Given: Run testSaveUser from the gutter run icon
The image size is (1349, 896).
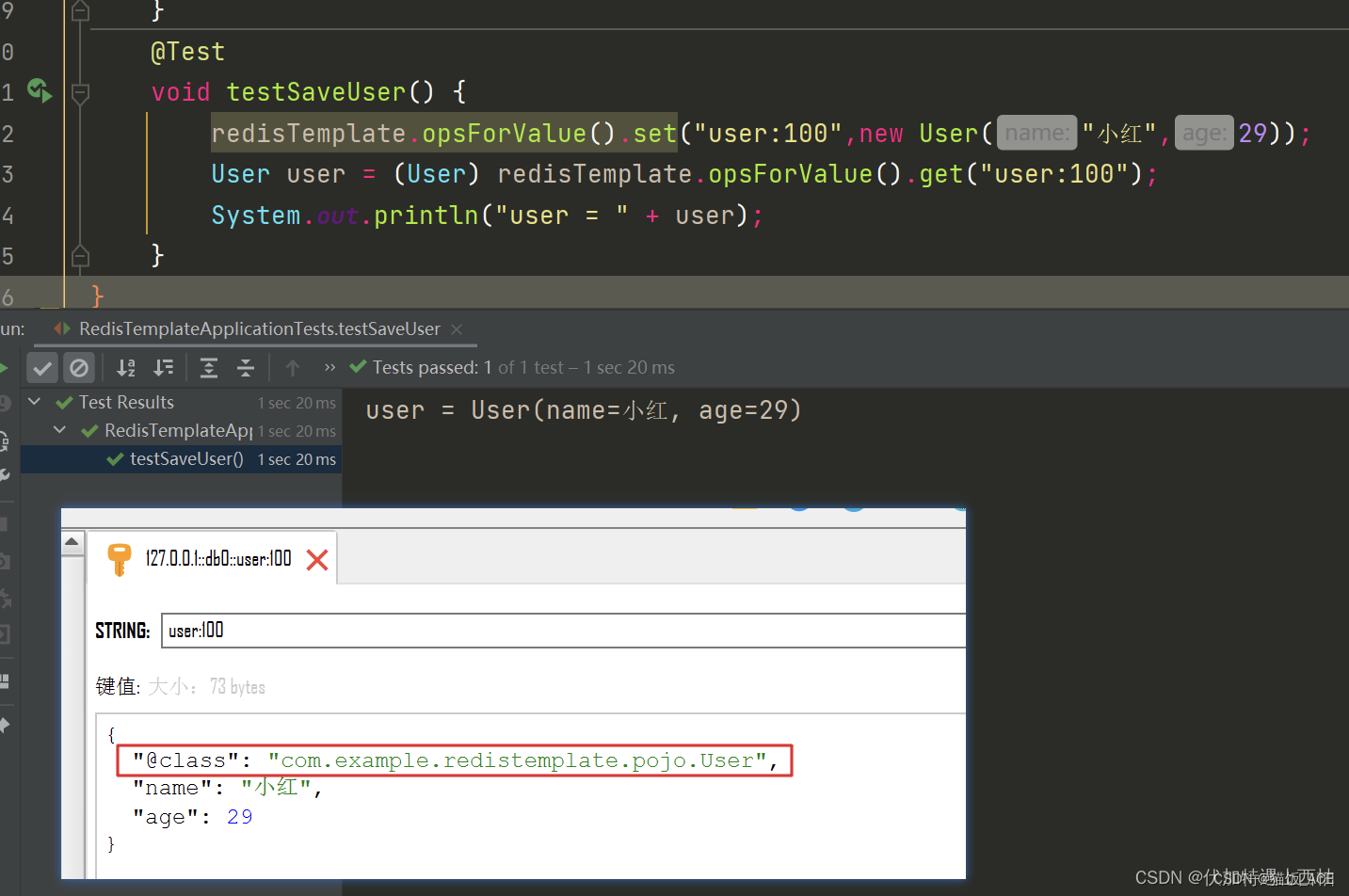Looking at the screenshot, I should (39, 90).
